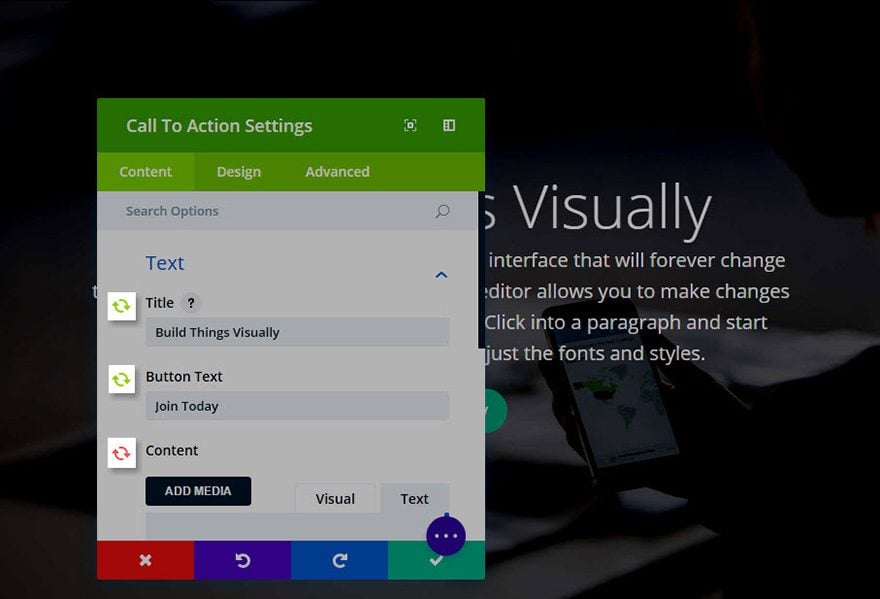Snap settings panel to sidebar icon
Screen dimensions: 880x599
click(449, 125)
